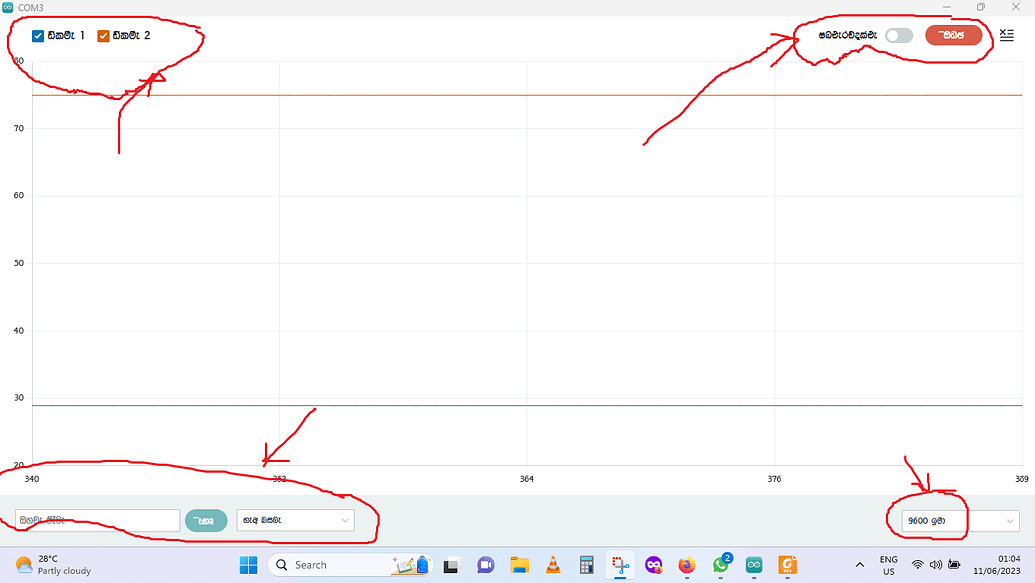
Task: Open the serial monitor list icon top right
Action: pos(1006,35)
